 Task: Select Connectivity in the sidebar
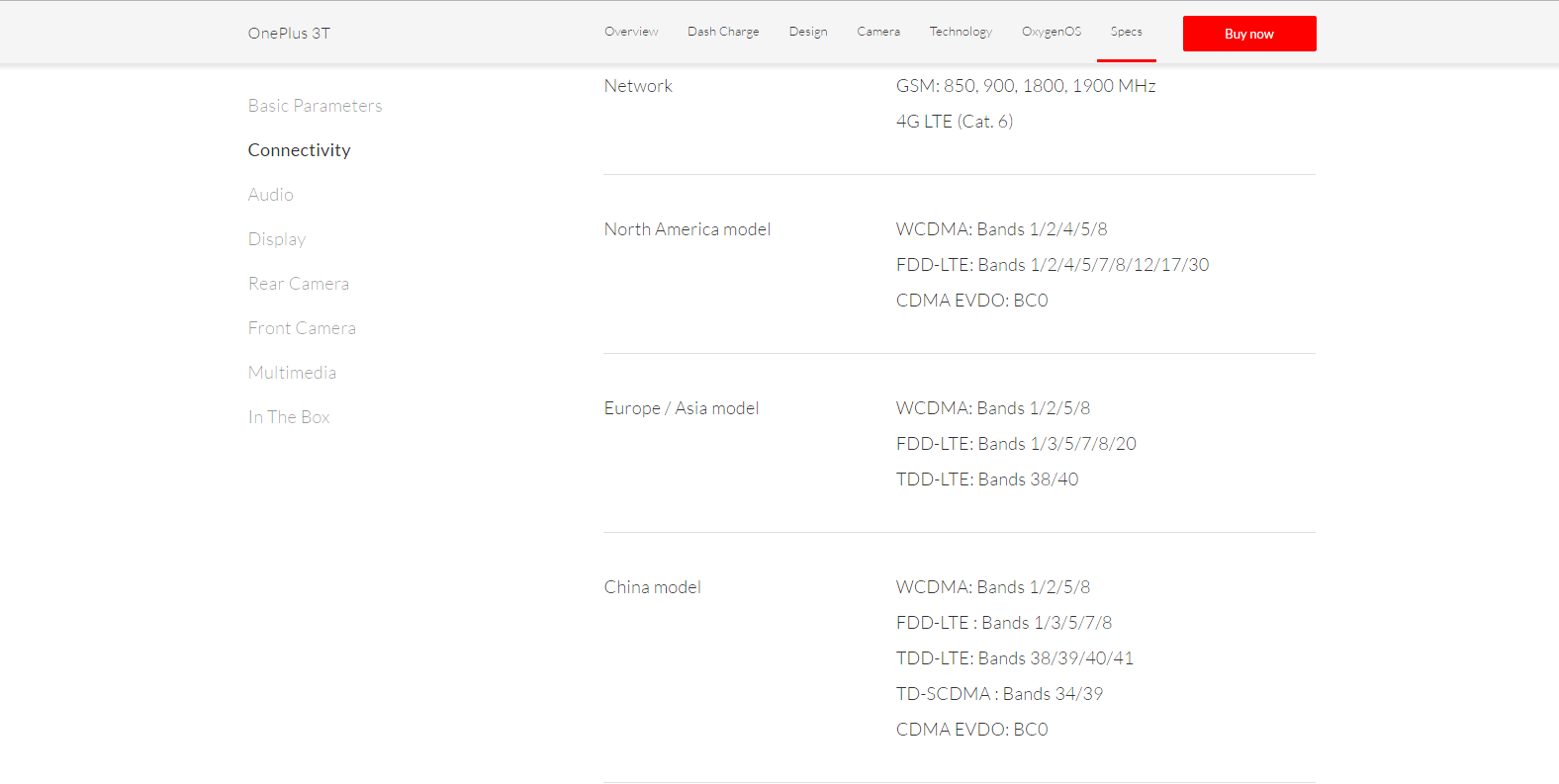[299, 150]
